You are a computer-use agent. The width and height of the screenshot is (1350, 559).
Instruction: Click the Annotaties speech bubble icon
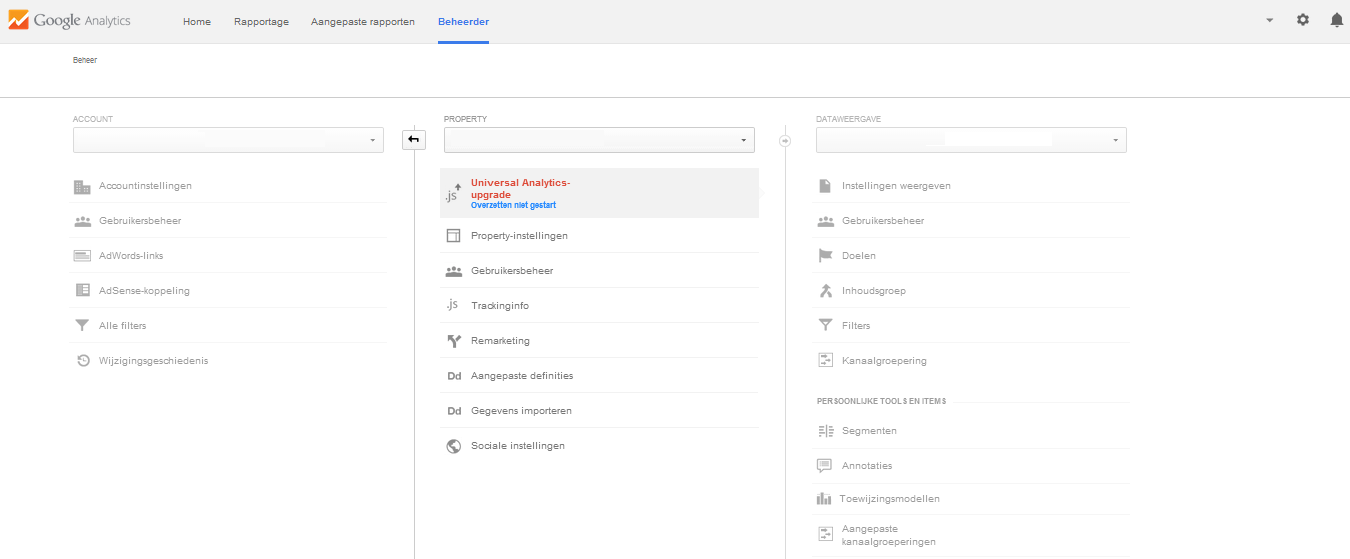pyautogui.click(x=825, y=466)
